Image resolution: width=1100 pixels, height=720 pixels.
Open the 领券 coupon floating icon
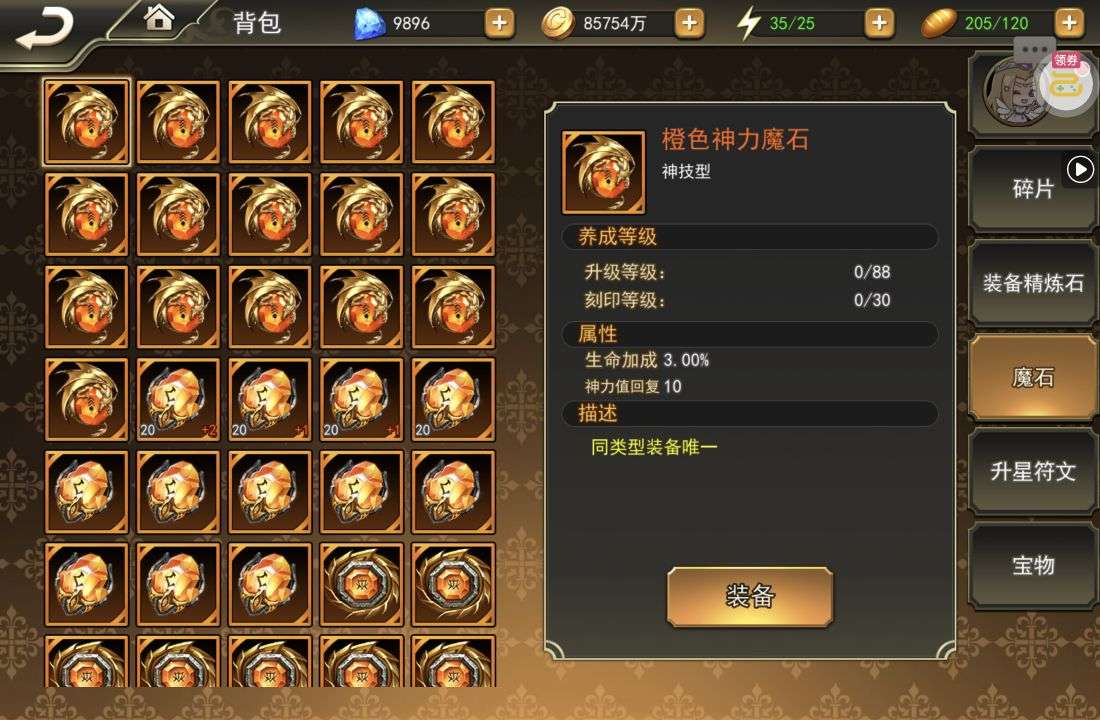[x=1068, y=81]
